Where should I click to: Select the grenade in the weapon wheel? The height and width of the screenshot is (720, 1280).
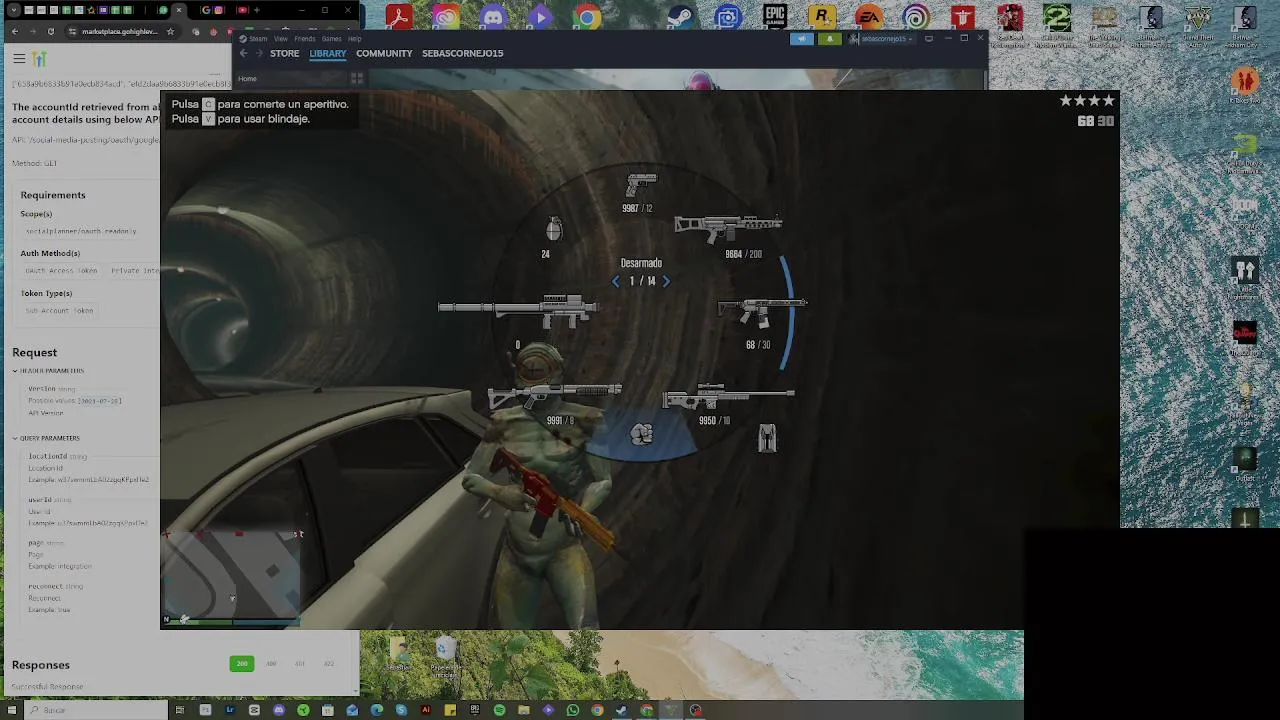tap(554, 229)
